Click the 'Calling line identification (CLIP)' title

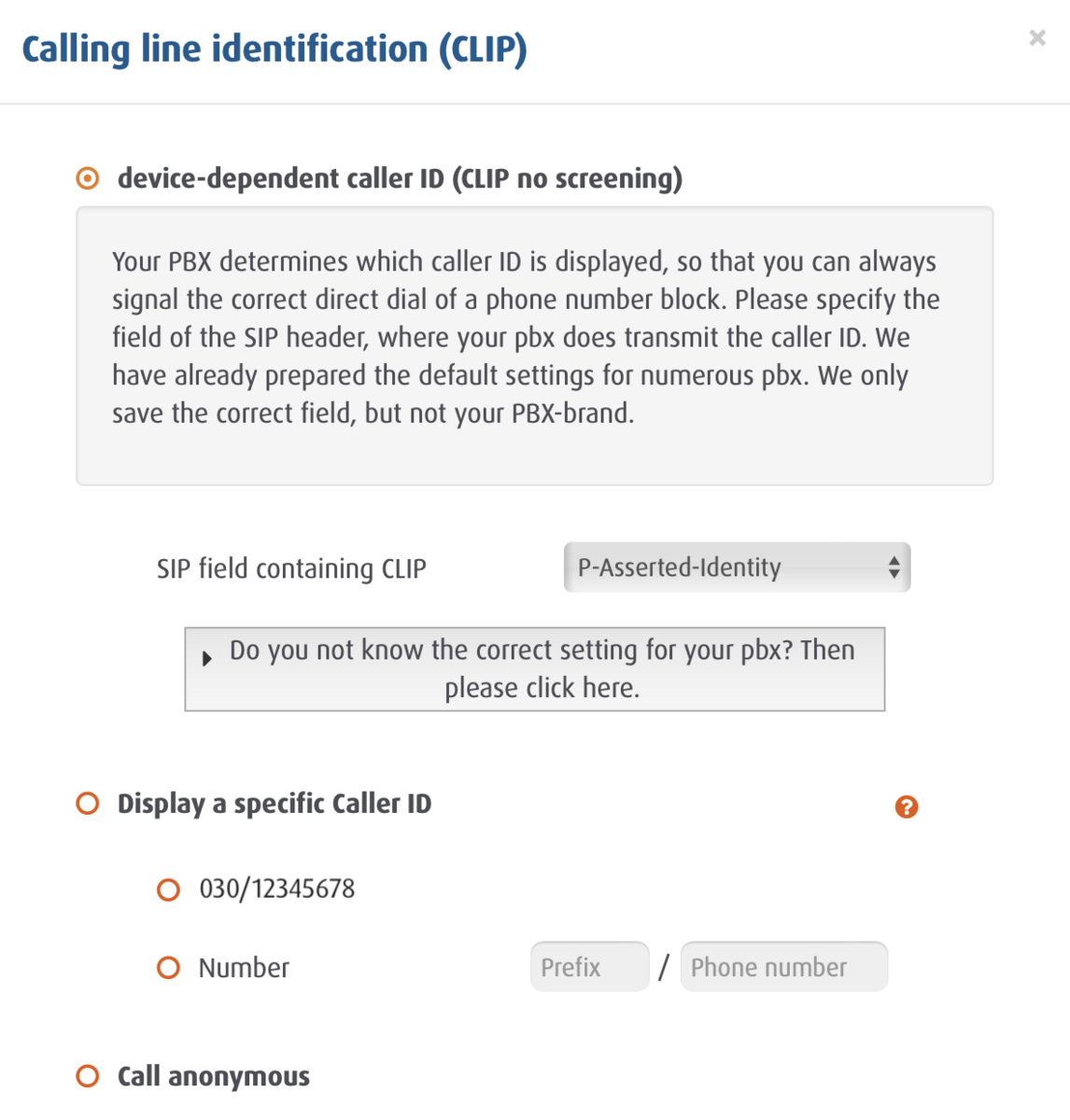pyautogui.click(x=275, y=49)
